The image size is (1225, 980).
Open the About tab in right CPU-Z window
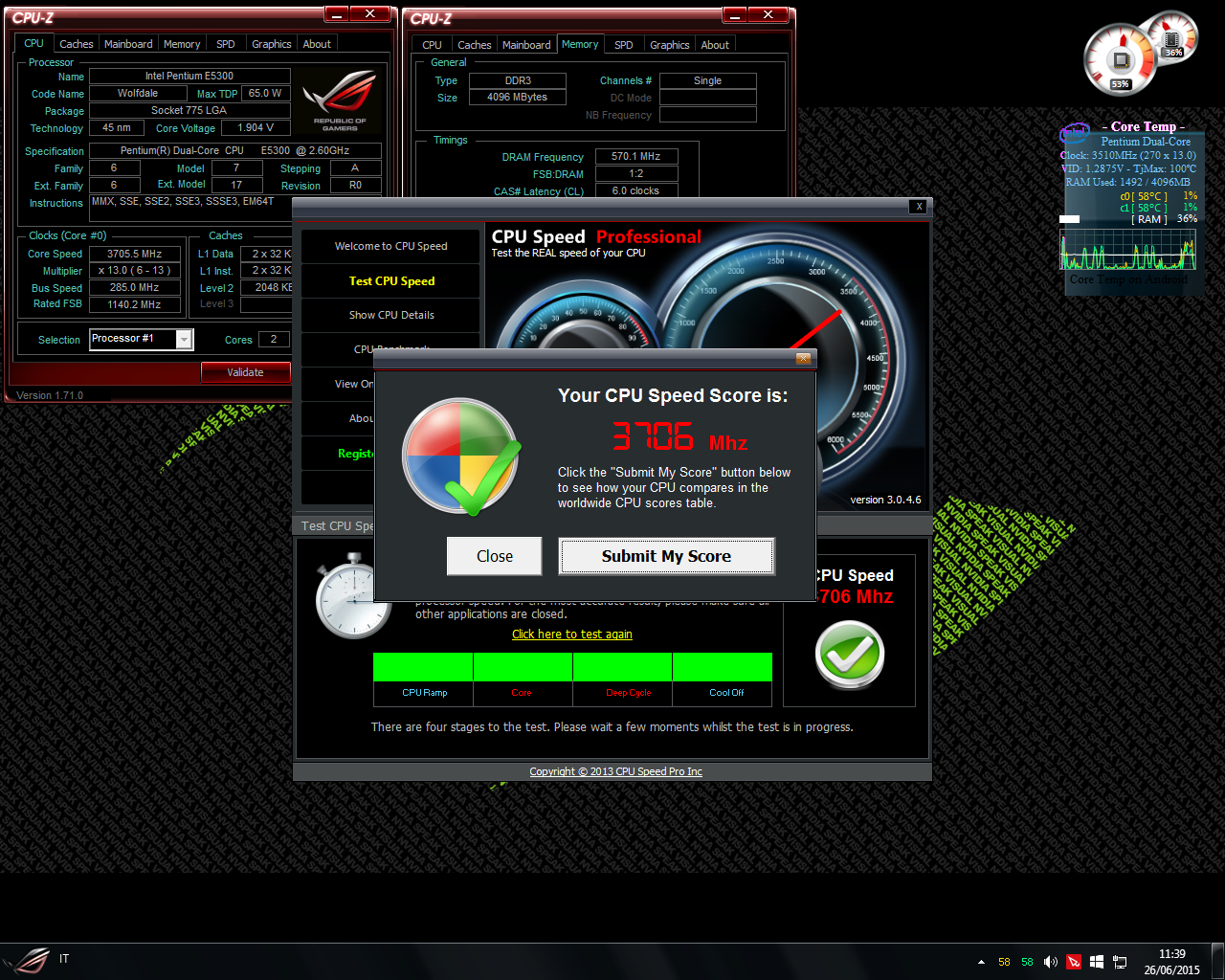click(x=715, y=45)
